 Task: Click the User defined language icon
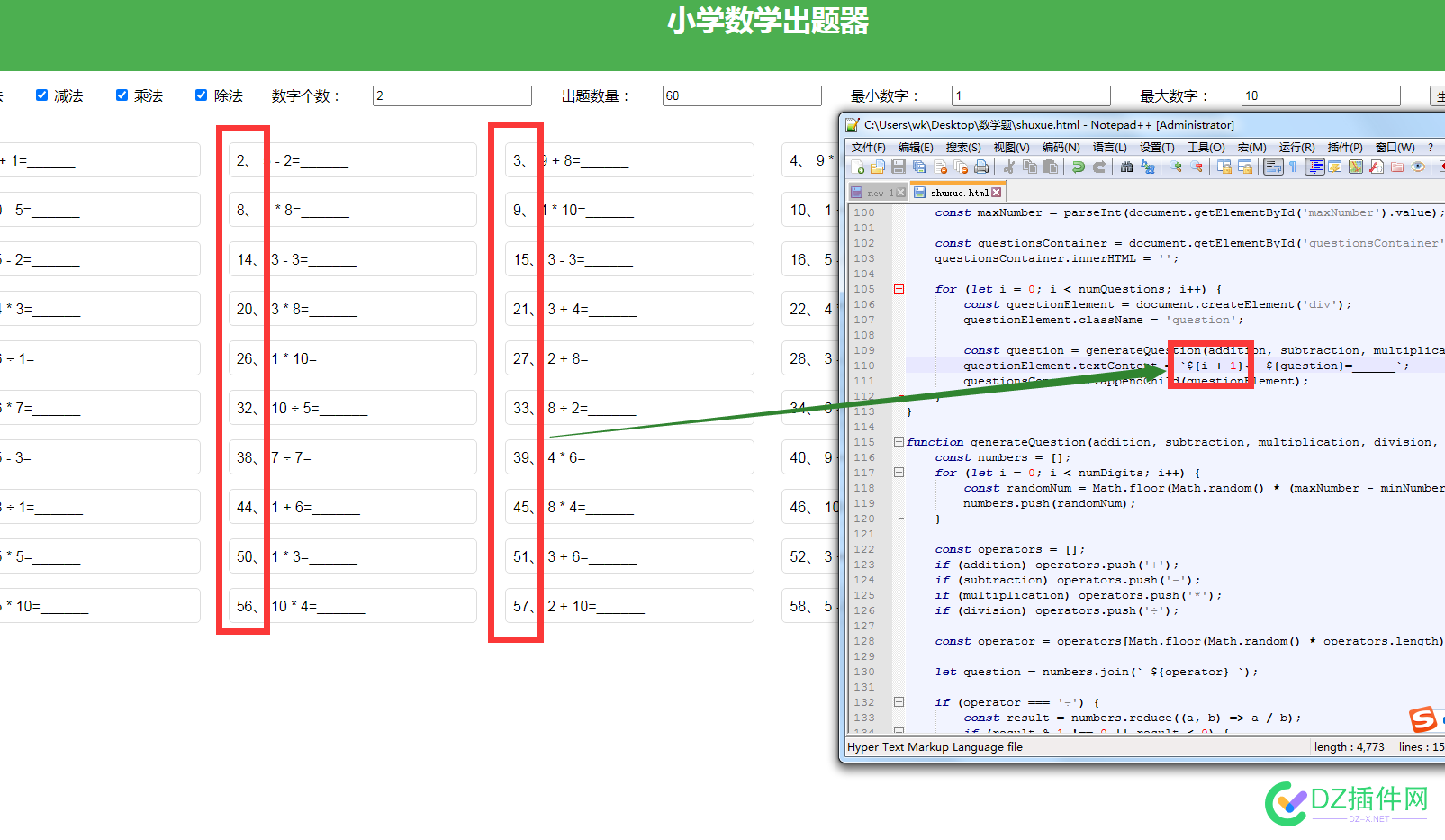point(1335,167)
